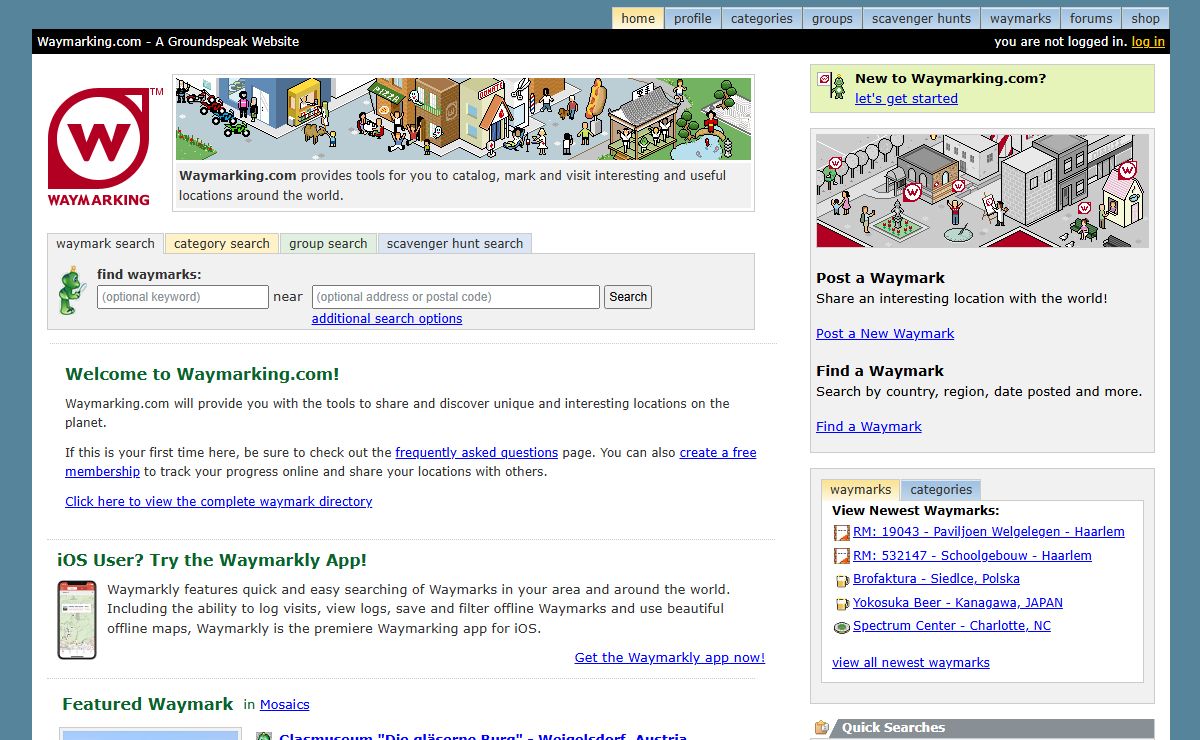1200x740 pixels.
Task: Open the home tab
Action: click(638, 18)
